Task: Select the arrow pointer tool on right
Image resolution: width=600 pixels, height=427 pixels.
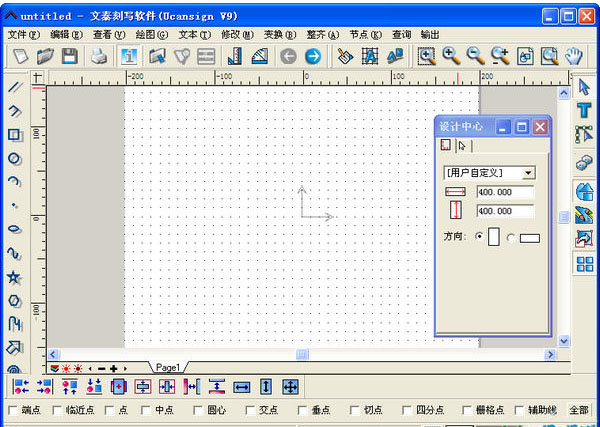Action: [585, 88]
